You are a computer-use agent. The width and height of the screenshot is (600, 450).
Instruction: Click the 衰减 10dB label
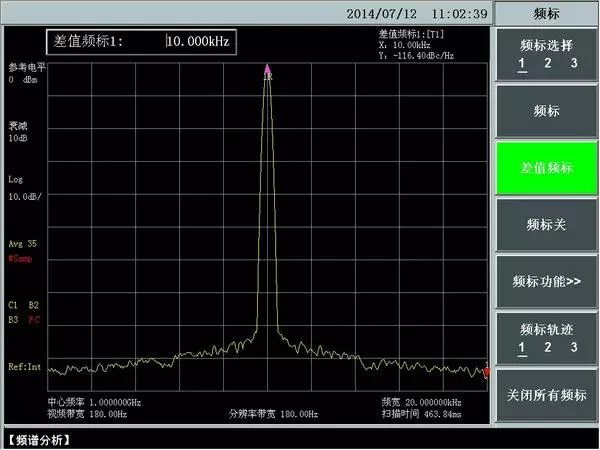click(x=18, y=132)
